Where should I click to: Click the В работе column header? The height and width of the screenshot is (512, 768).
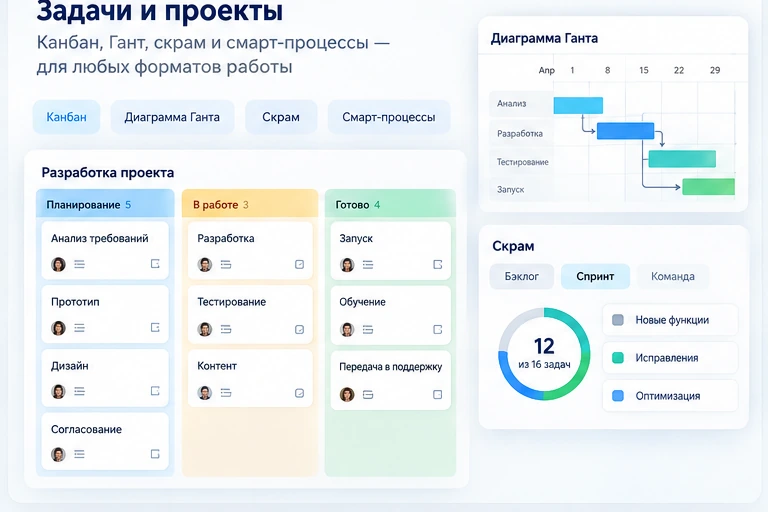250,204
